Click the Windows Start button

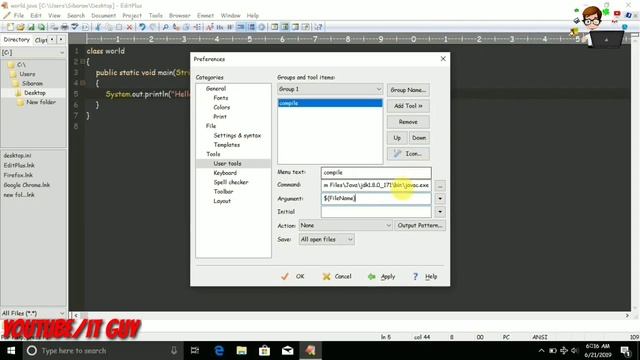(x=11, y=350)
